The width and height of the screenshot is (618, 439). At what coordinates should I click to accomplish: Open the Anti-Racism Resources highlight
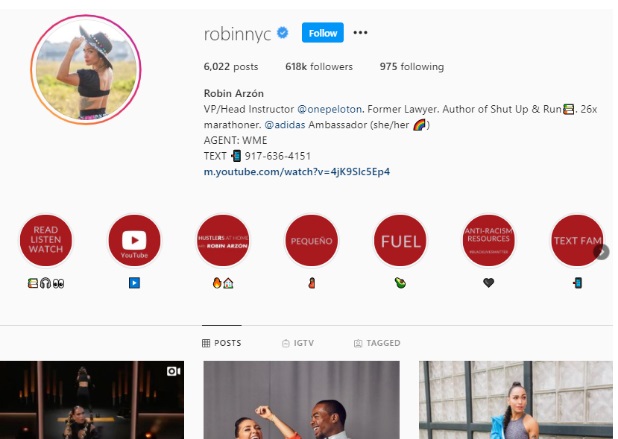[489, 240]
